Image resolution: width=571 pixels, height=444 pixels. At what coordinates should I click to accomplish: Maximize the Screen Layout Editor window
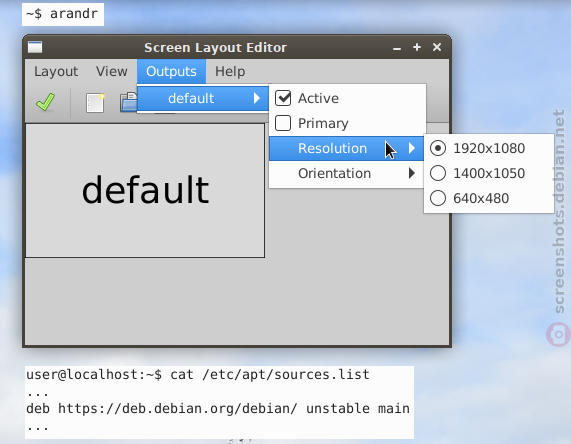coord(417,47)
